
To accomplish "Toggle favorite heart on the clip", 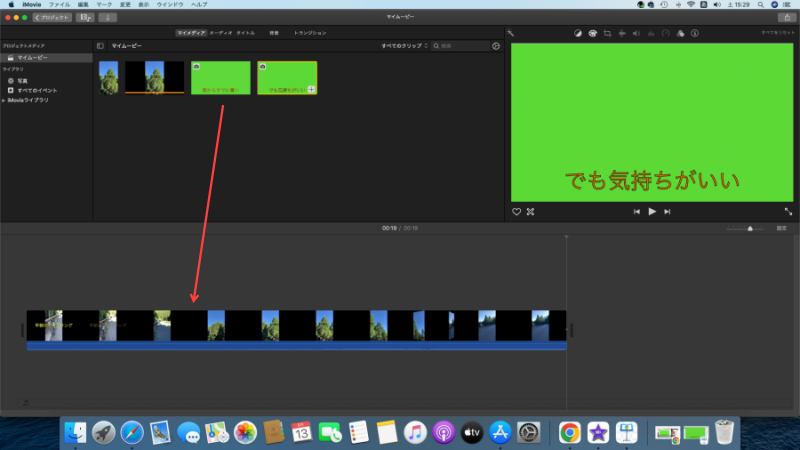I will click(517, 212).
